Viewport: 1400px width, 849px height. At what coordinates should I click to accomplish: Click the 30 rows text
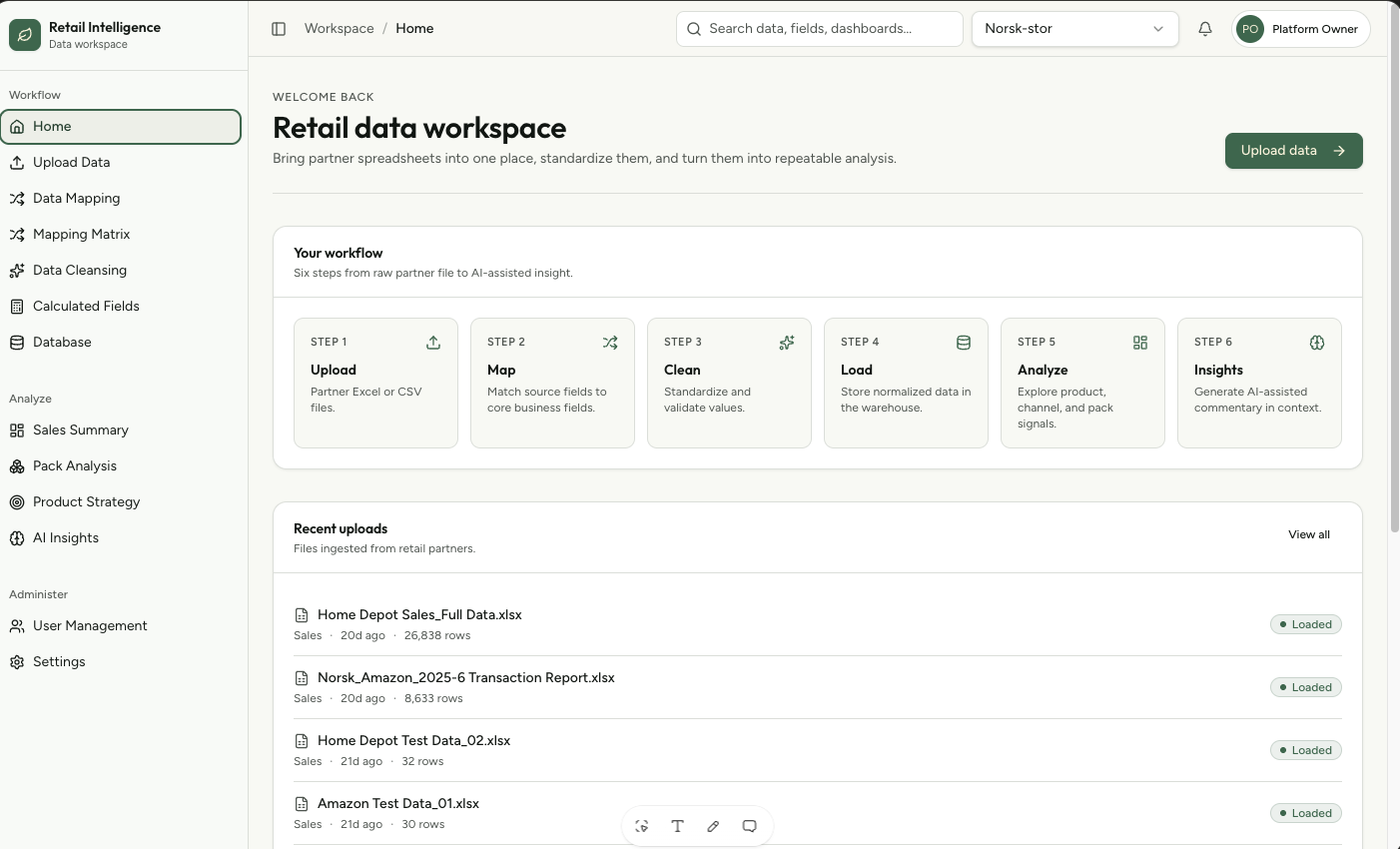click(423, 824)
